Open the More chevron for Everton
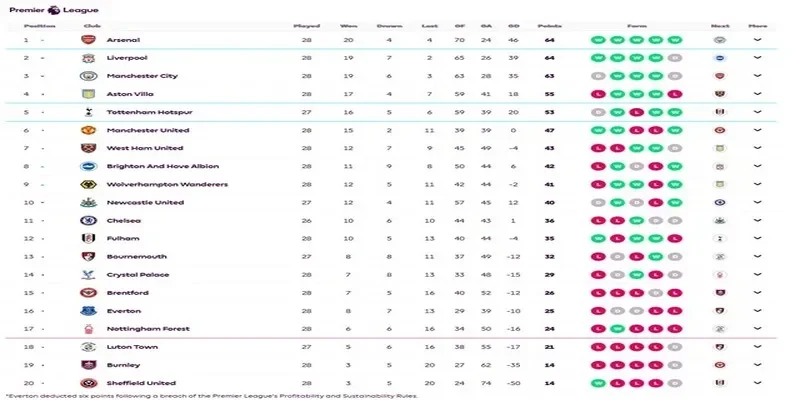The width and height of the screenshot is (800, 400). [x=758, y=310]
